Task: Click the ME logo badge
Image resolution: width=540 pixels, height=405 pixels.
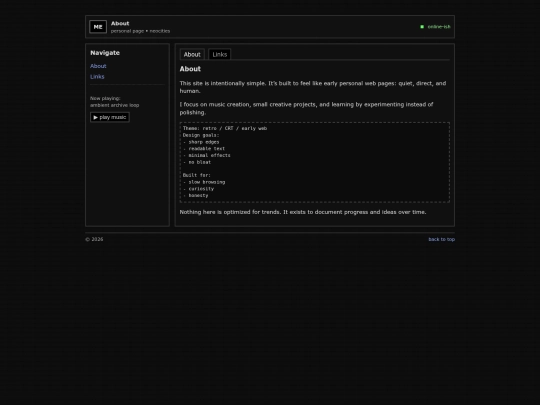Action: click(98, 27)
